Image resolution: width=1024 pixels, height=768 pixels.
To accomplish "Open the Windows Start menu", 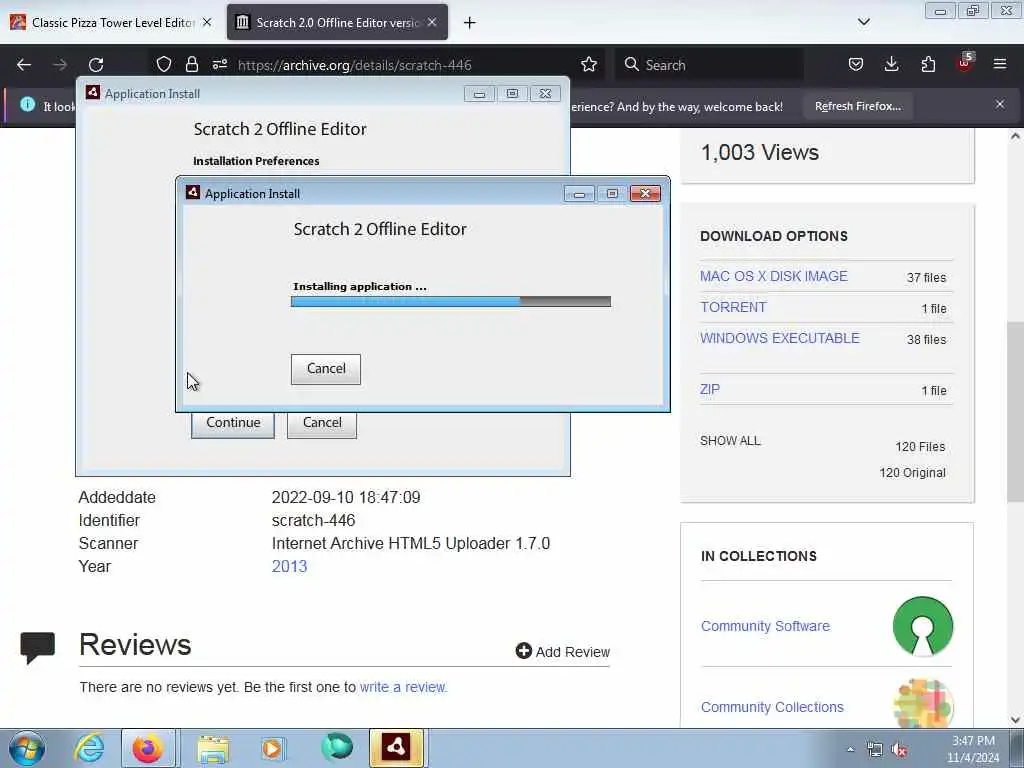I will [x=26, y=748].
